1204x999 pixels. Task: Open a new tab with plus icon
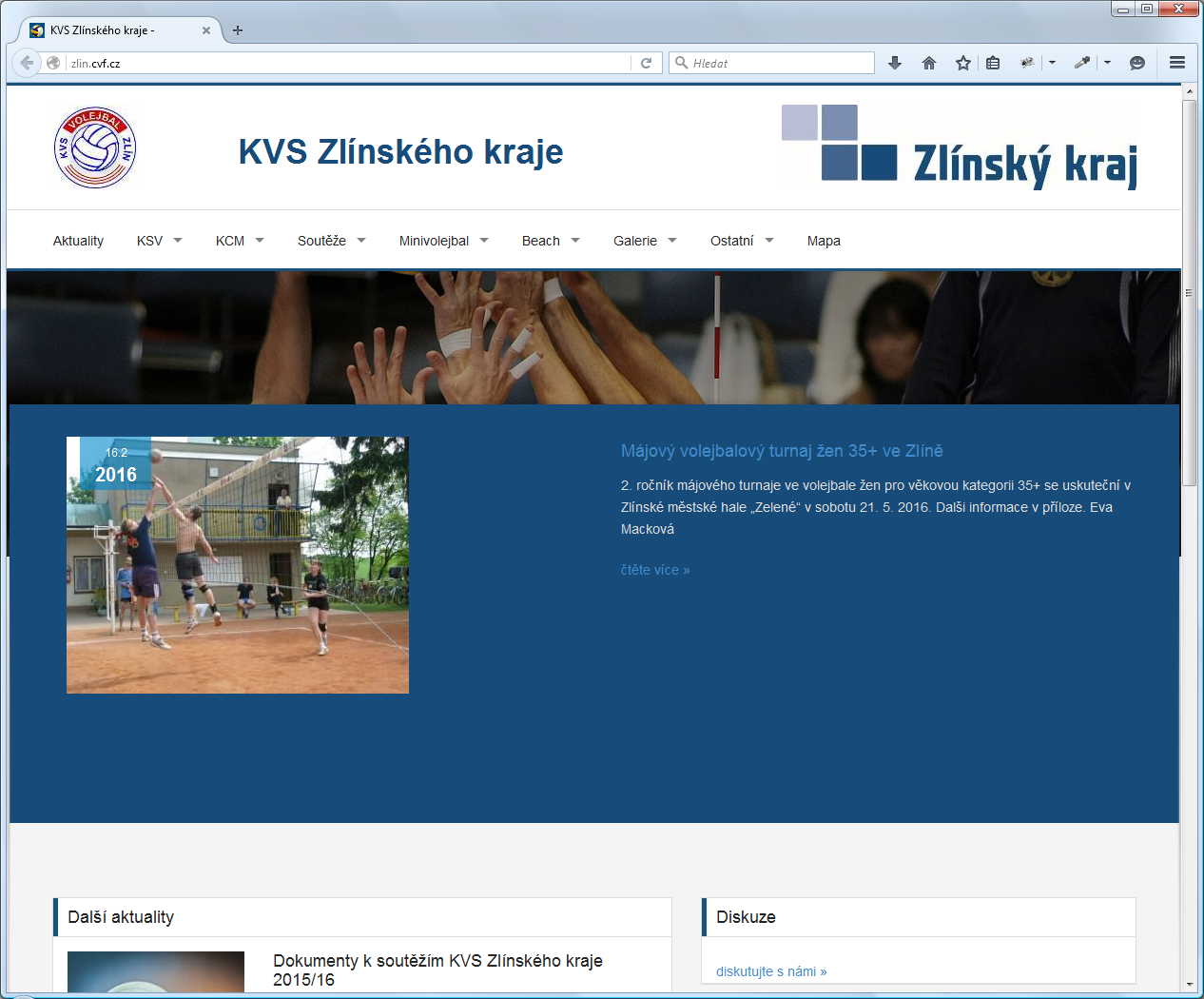[x=238, y=30]
